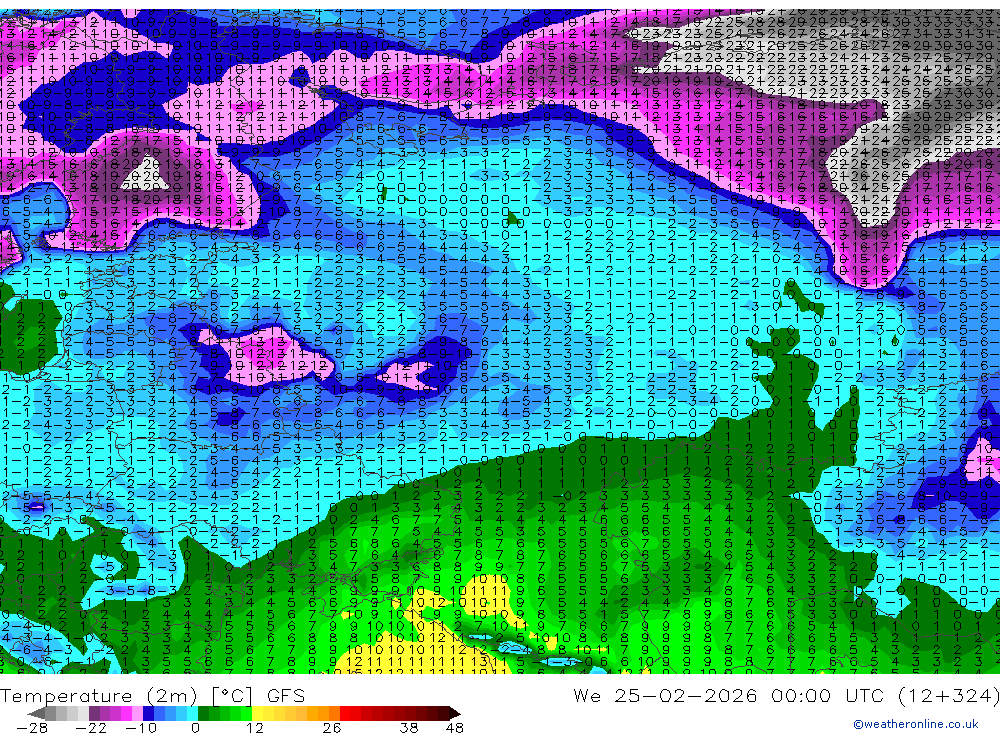1000x733 pixels.
Task: Click the dark blue legend swatch at -10
Action: [x=149, y=713]
